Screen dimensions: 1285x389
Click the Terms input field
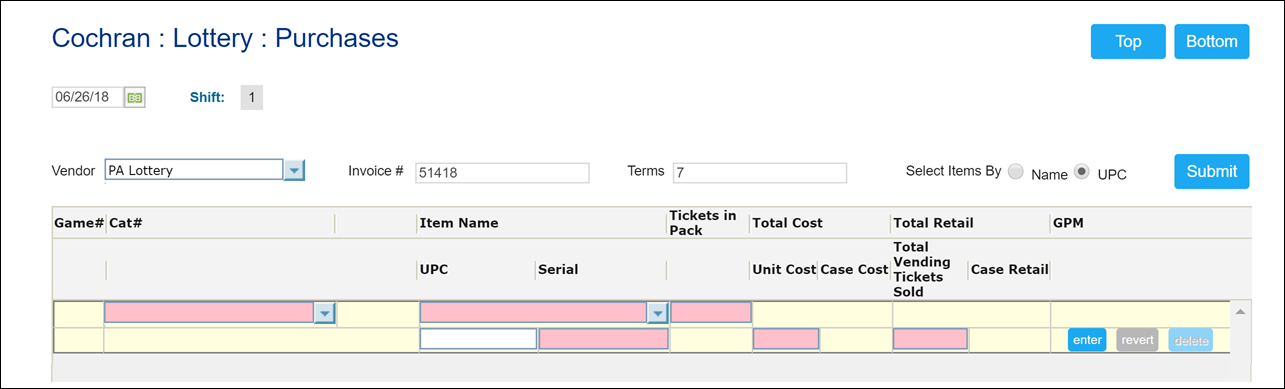pyautogui.click(x=760, y=173)
